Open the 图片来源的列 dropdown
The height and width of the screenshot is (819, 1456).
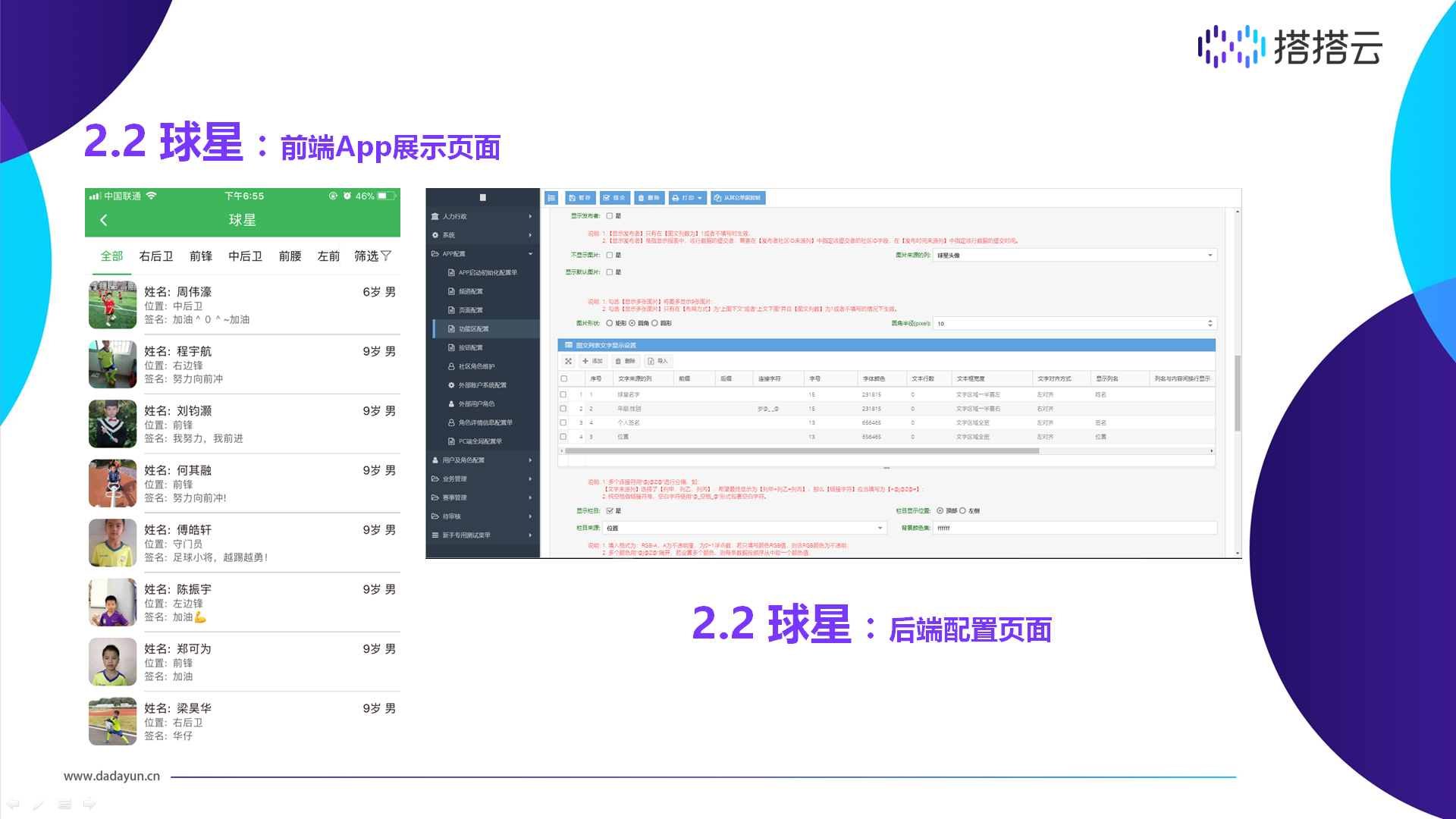1075,256
